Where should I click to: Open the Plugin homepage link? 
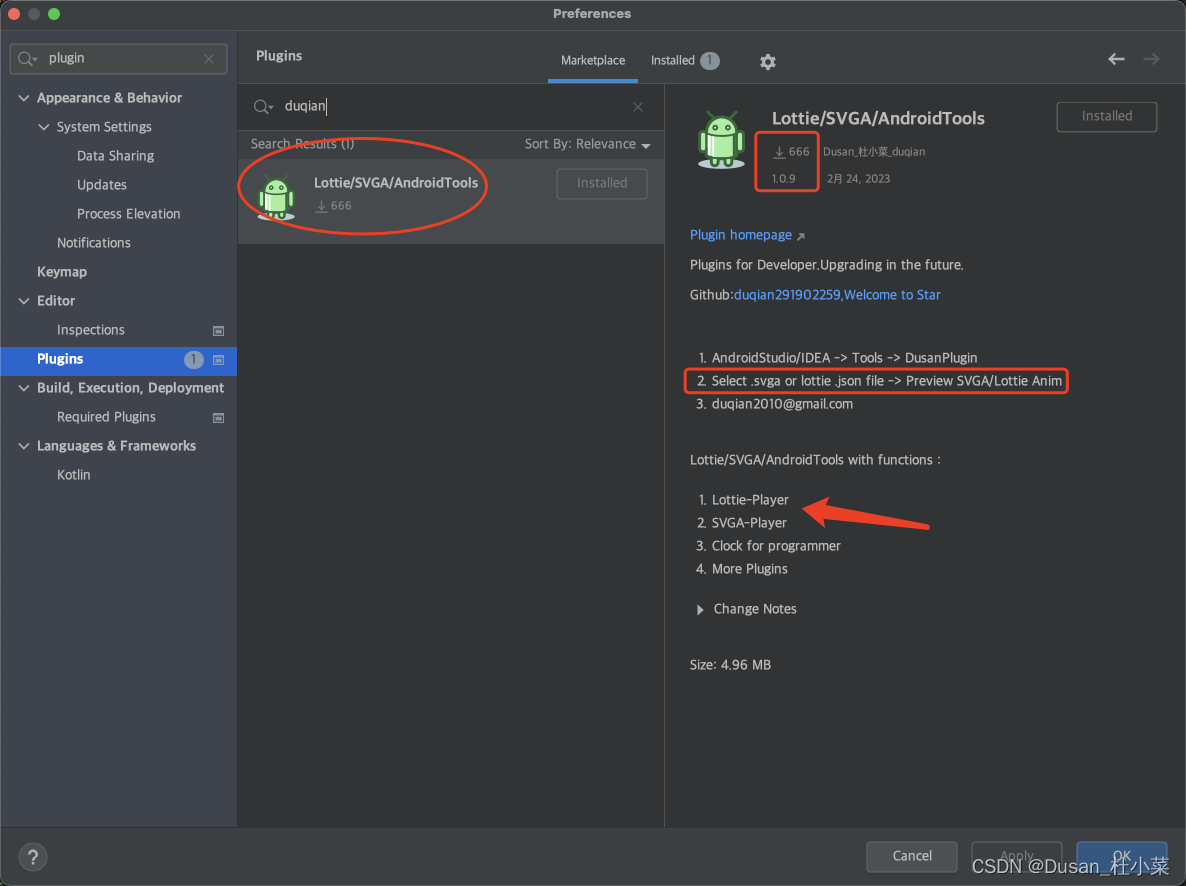pos(739,234)
